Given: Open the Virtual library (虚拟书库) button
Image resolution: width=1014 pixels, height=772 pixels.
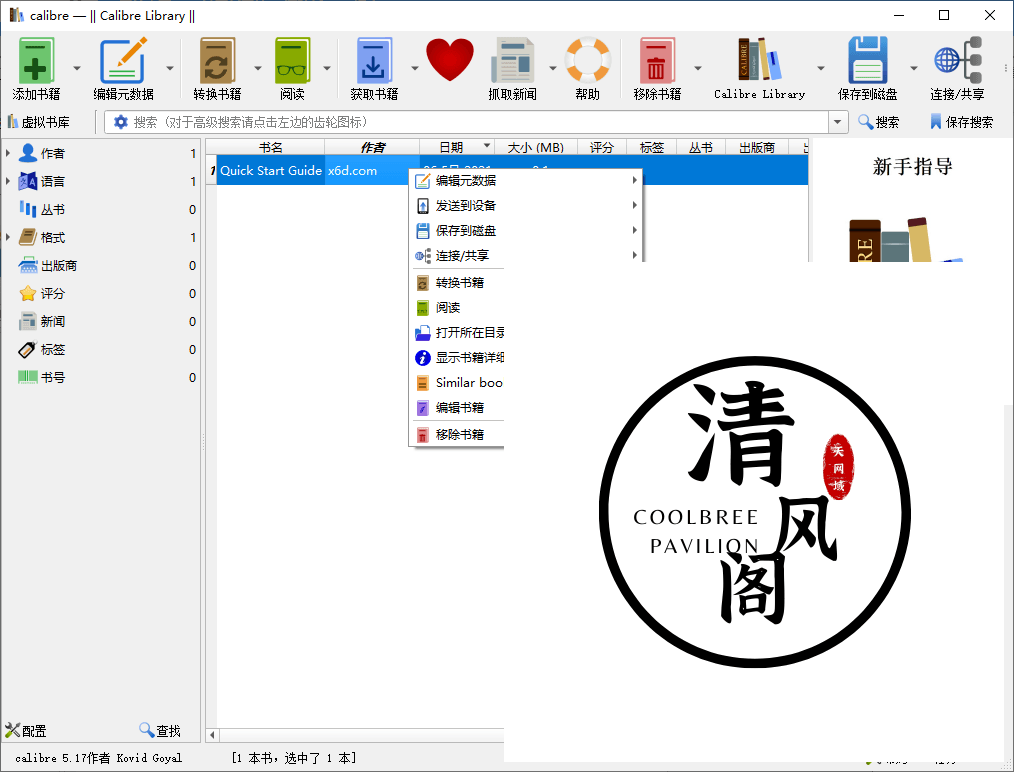Looking at the screenshot, I should coord(38,122).
